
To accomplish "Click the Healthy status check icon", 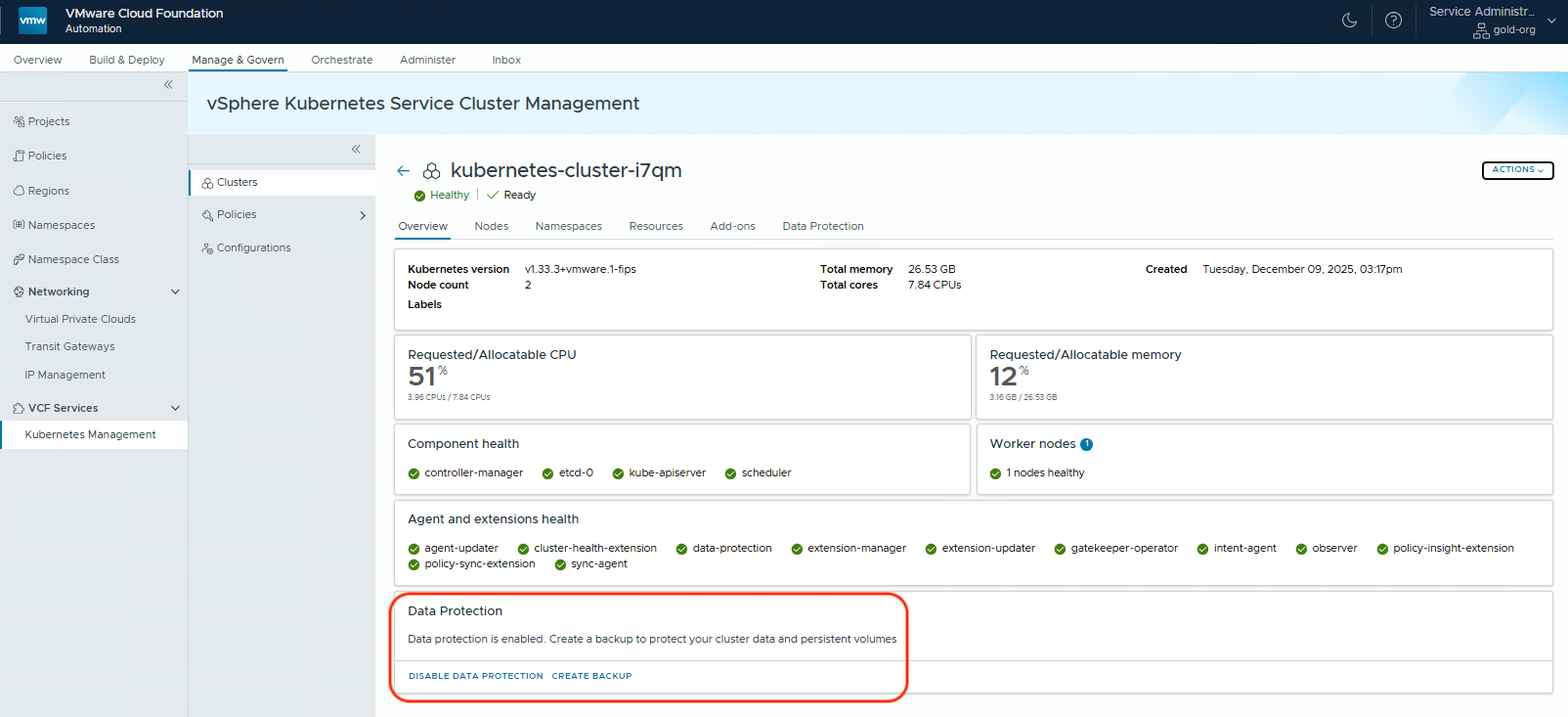I will 419,196.
